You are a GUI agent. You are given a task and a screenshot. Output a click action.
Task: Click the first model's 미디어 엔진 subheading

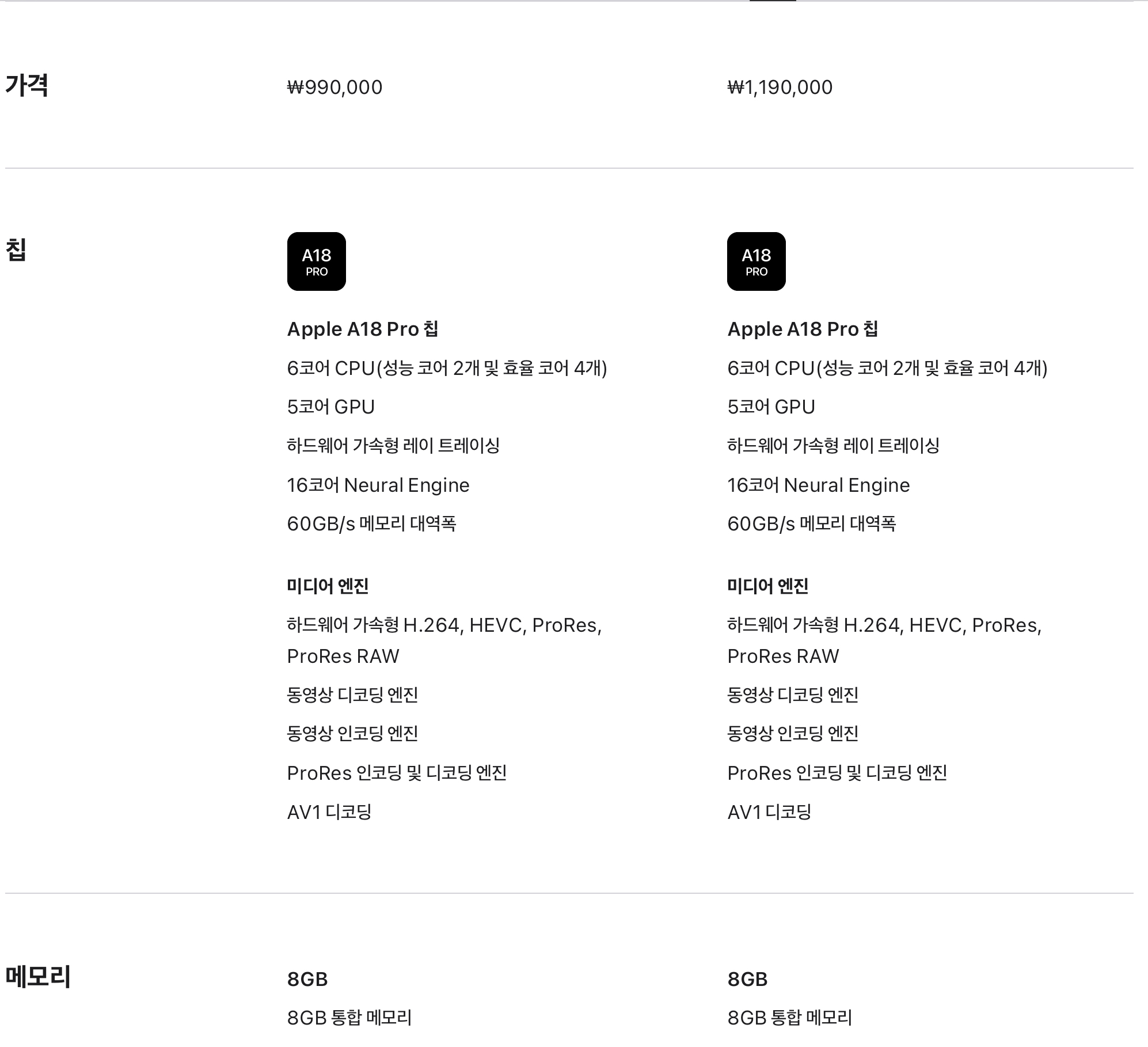(328, 586)
